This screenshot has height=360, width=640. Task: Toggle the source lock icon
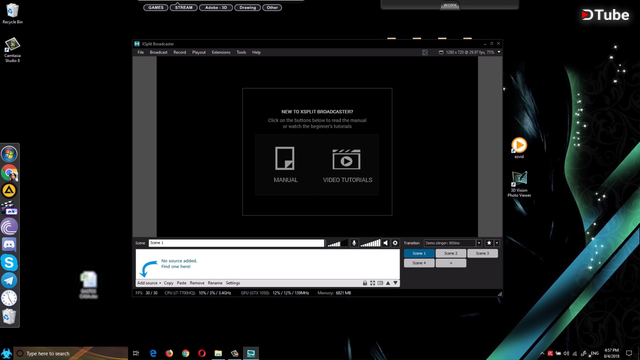point(365,283)
